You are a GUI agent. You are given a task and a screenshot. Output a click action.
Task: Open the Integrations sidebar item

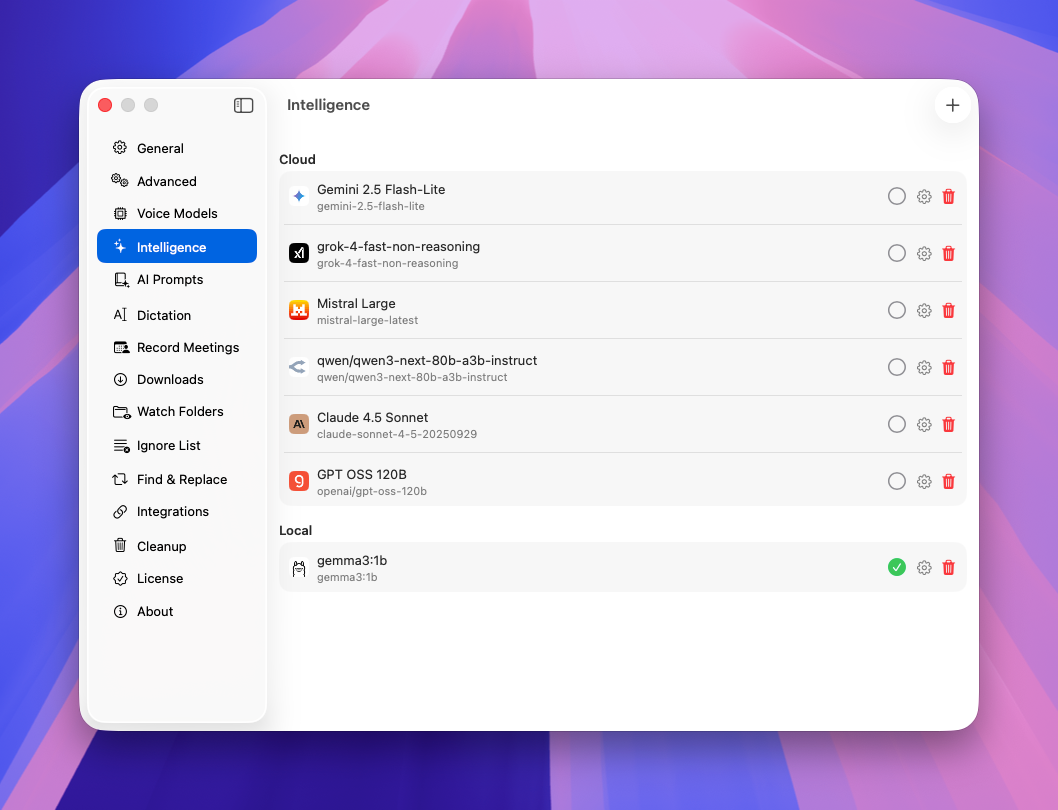click(x=173, y=512)
